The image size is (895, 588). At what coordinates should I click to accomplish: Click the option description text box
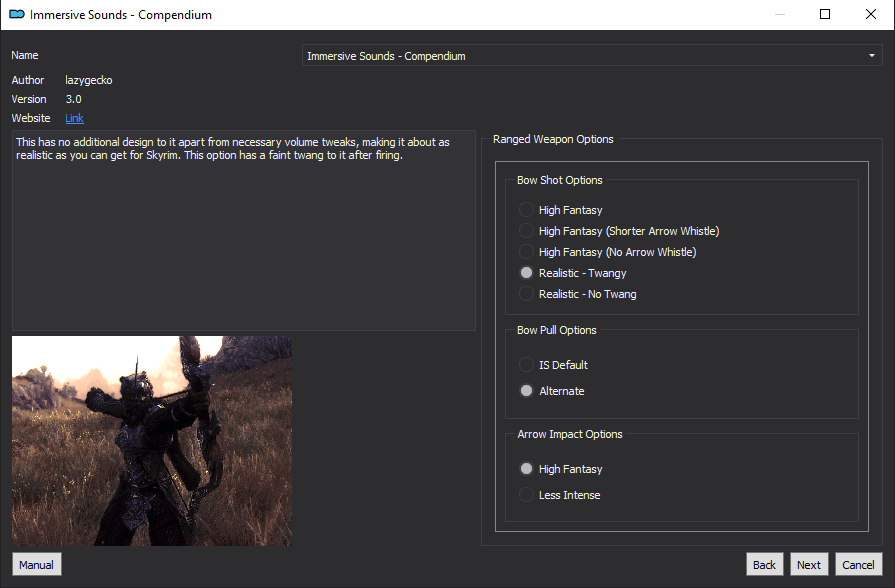pos(244,230)
